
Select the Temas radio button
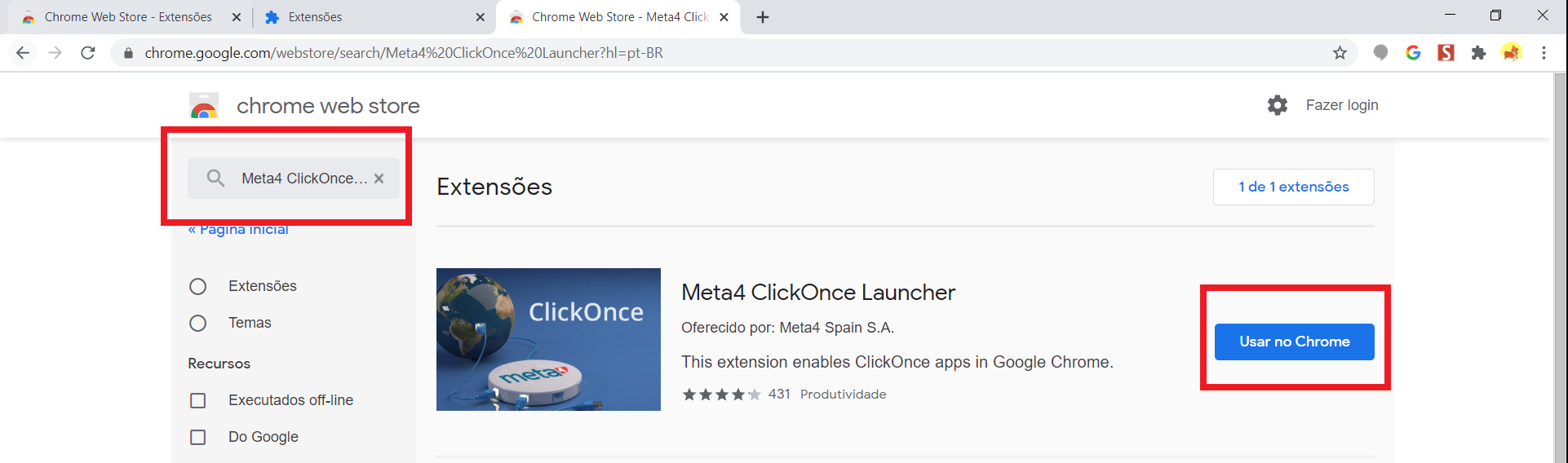pos(197,324)
